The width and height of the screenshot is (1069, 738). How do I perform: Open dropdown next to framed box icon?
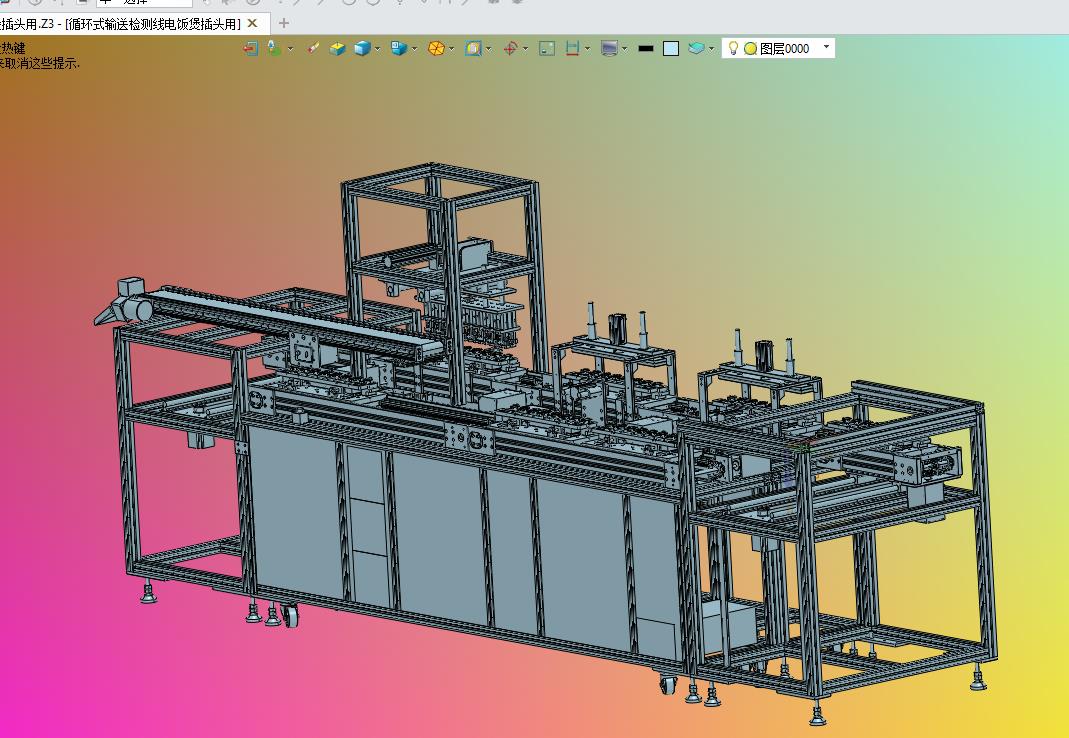tap(489, 48)
